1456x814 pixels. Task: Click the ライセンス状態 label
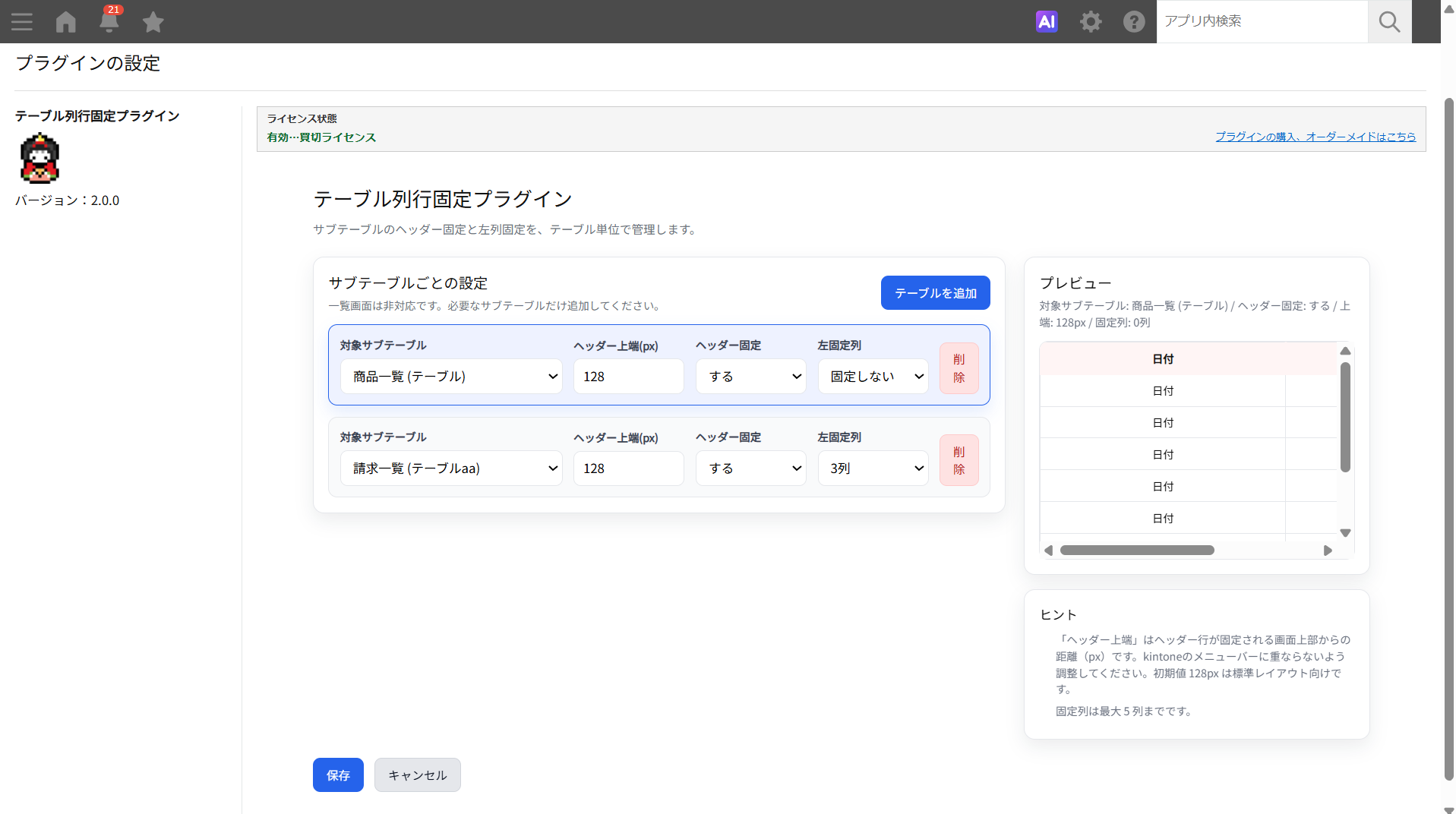click(x=302, y=118)
